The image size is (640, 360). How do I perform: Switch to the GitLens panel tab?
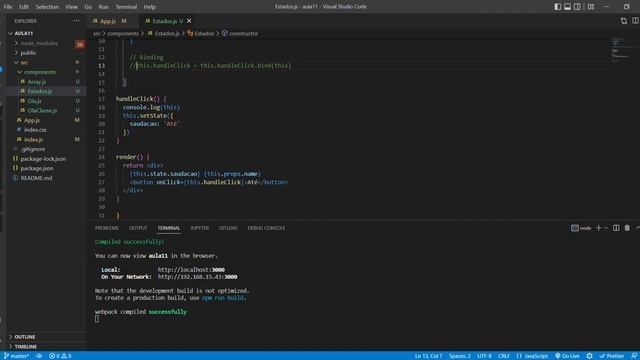[x=228, y=228]
